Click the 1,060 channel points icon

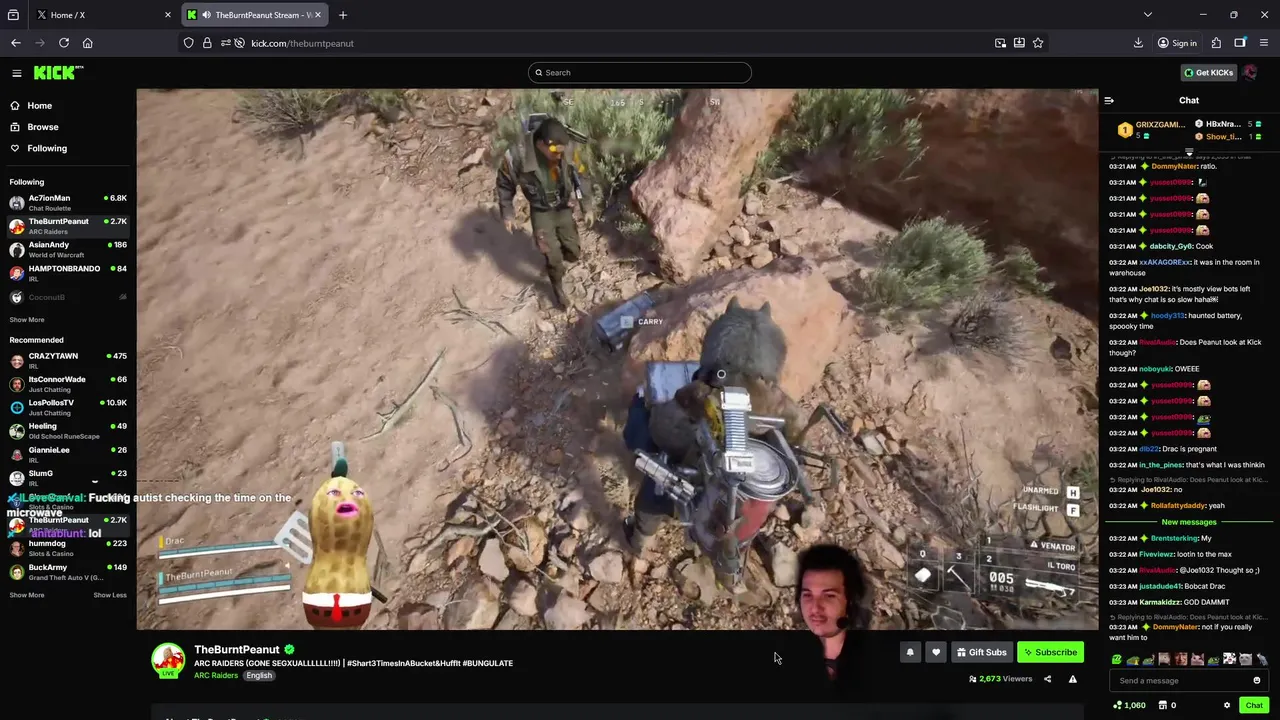click(x=1130, y=705)
